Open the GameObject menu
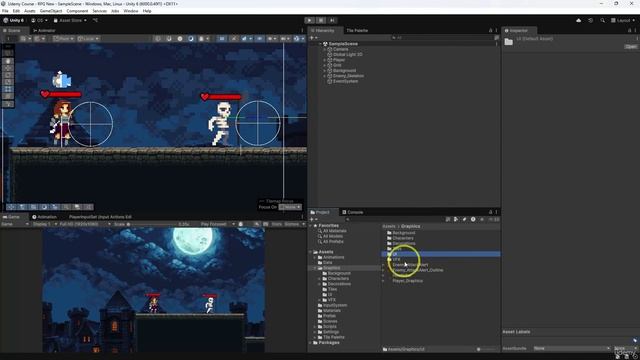Viewport: 640px width, 360px height. tap(51, 11)
